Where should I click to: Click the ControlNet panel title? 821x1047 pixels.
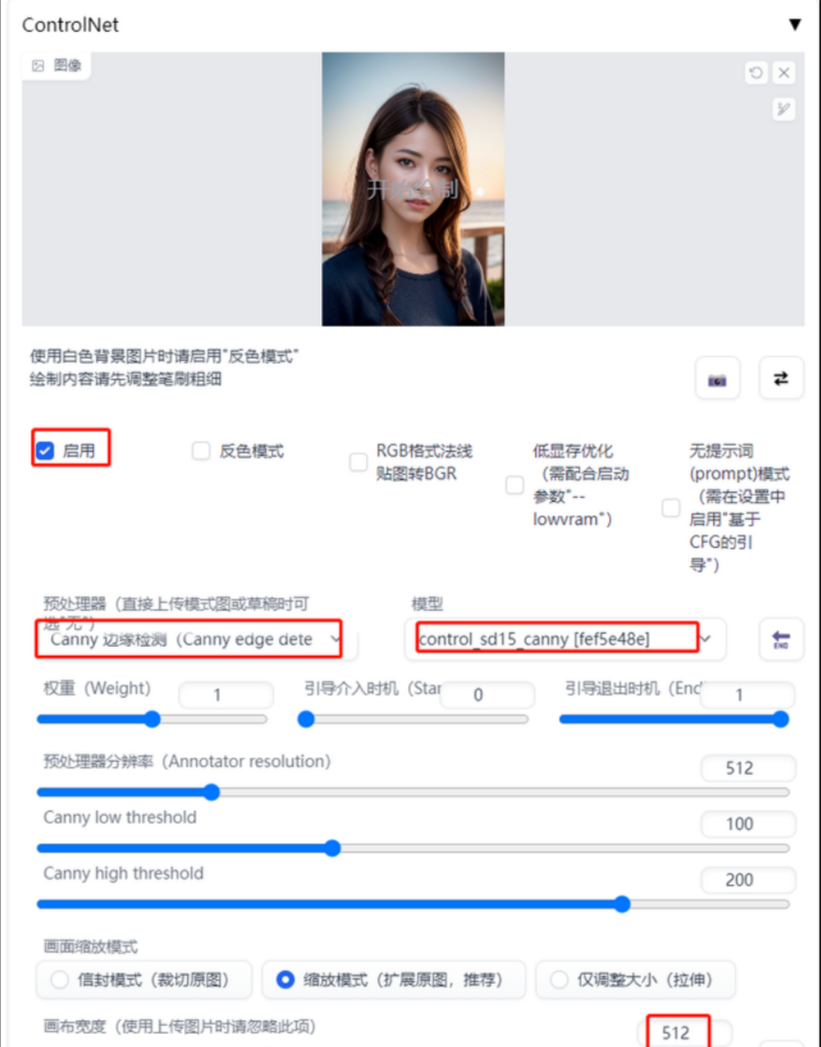(x=70, y=25)
